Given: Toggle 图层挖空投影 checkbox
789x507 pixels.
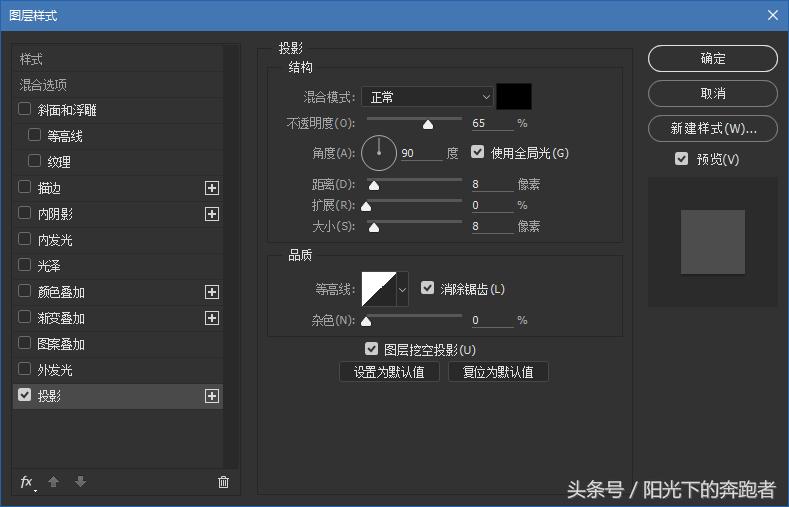Looking at the screenshot, I should (371, 349).
